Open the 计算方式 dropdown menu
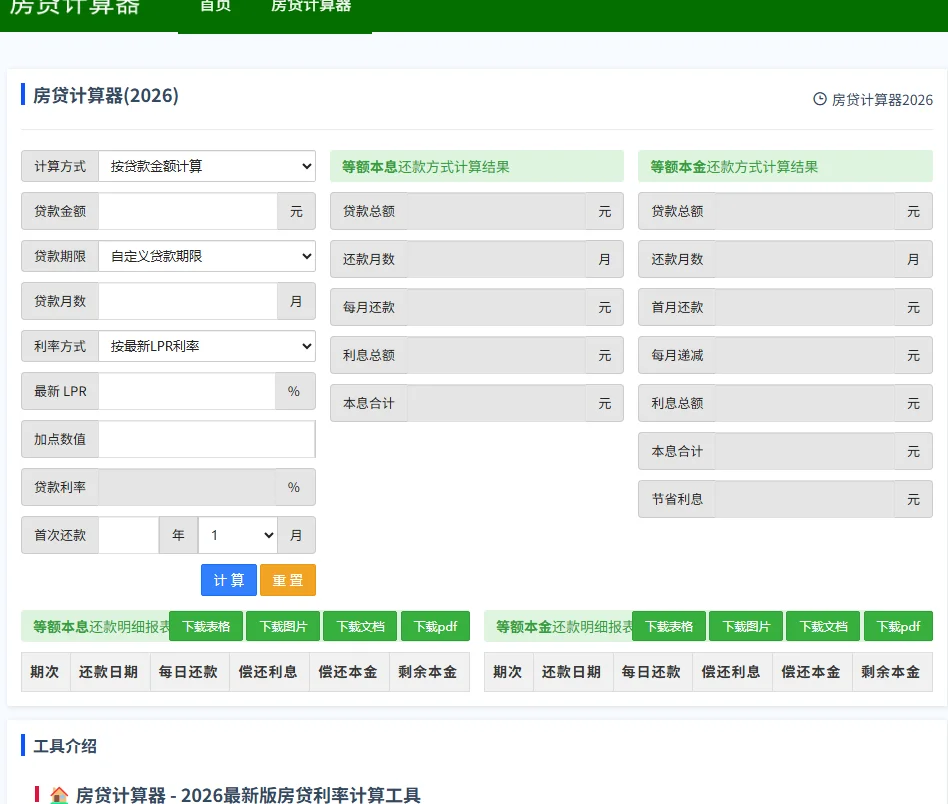 click(207, 165)
